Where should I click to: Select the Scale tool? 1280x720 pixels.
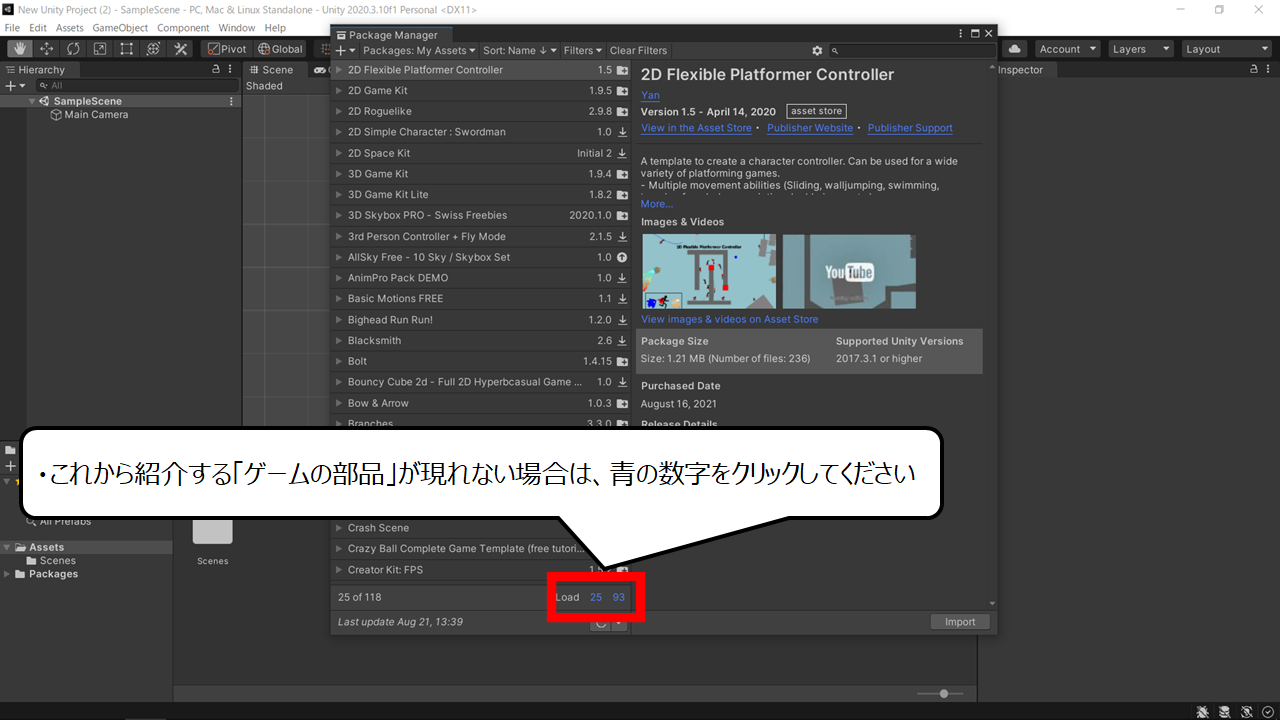pos(100,49)
